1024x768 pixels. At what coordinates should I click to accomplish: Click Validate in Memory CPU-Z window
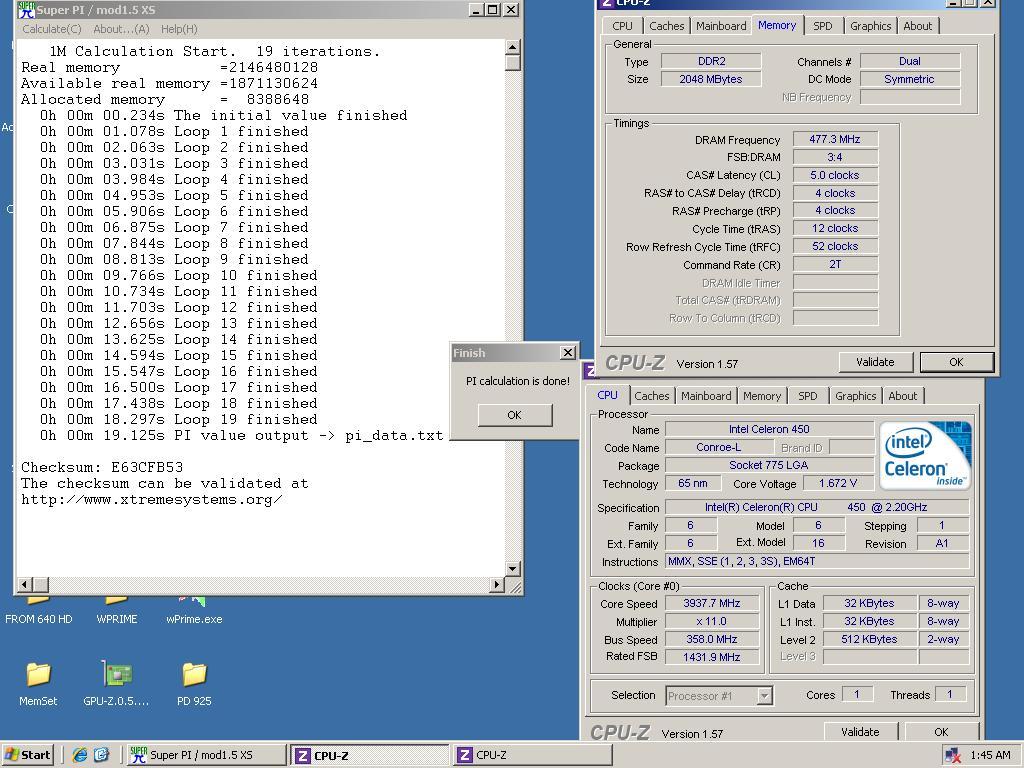pyautogui.click(x=875, y=362)
